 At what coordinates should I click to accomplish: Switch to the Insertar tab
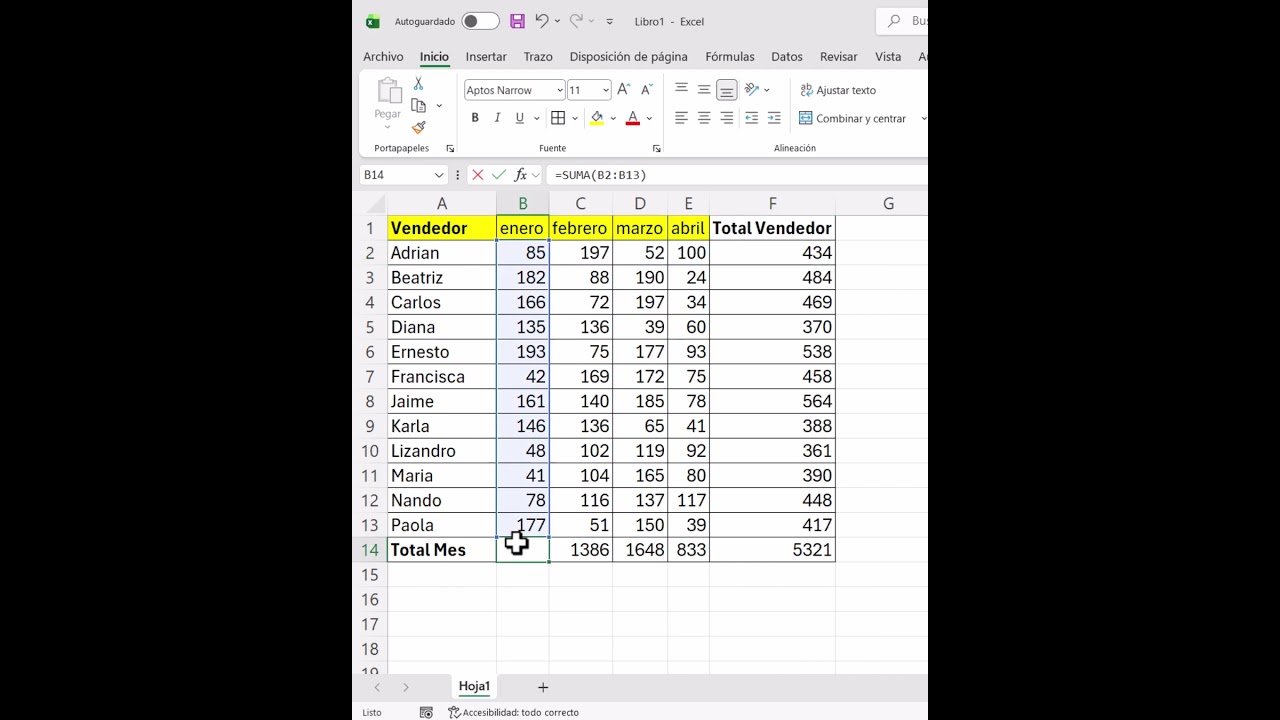[x=486, y=57]
